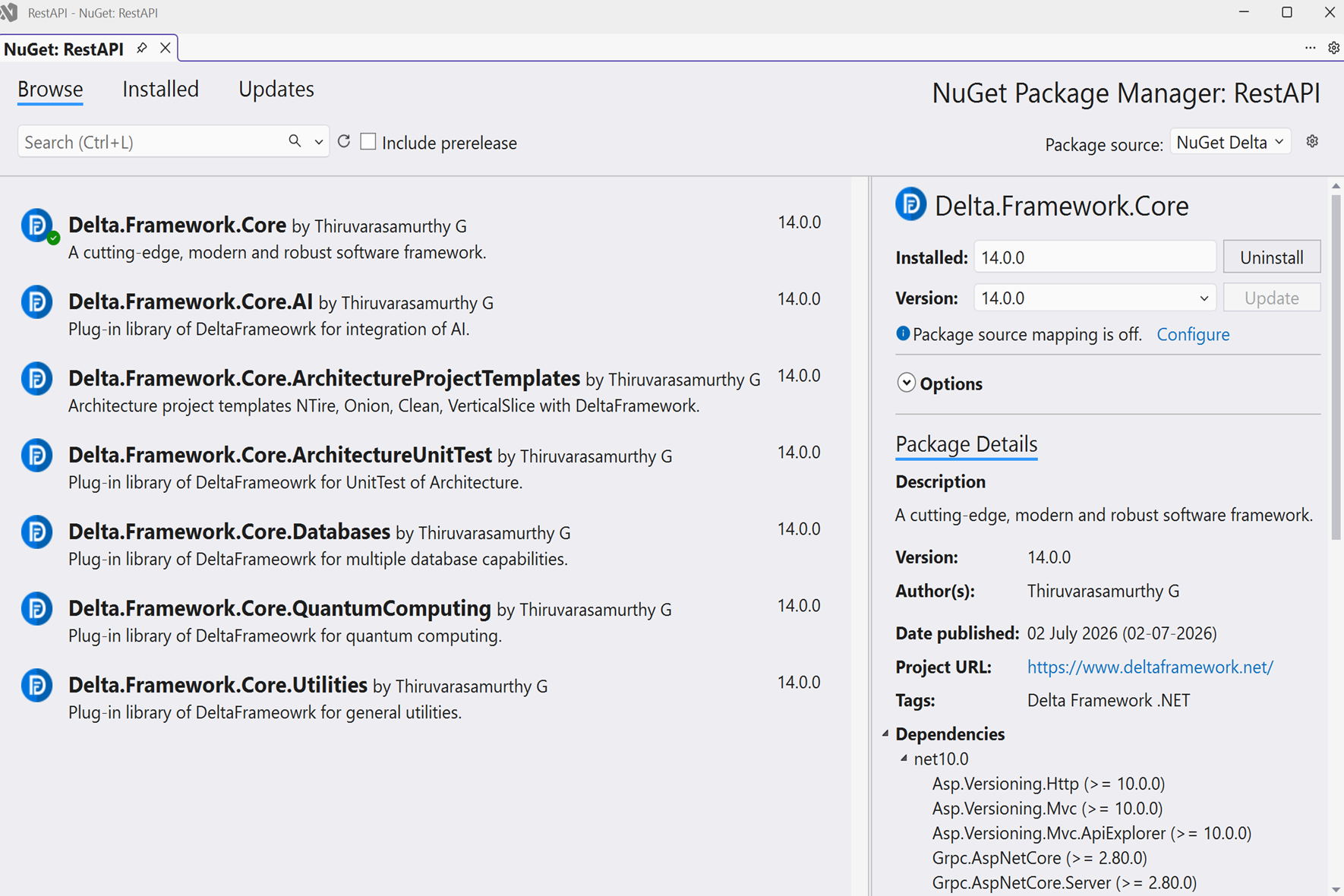The image size is (1344, 896).
Task: Select Delta.Framework.Core.ArchitectureProjectTemplates package title
Action: pyautogui.click(x=324, y=378)
